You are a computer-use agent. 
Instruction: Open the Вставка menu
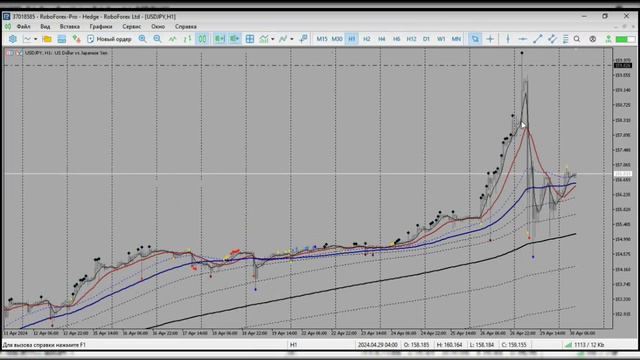coord(69,27)
